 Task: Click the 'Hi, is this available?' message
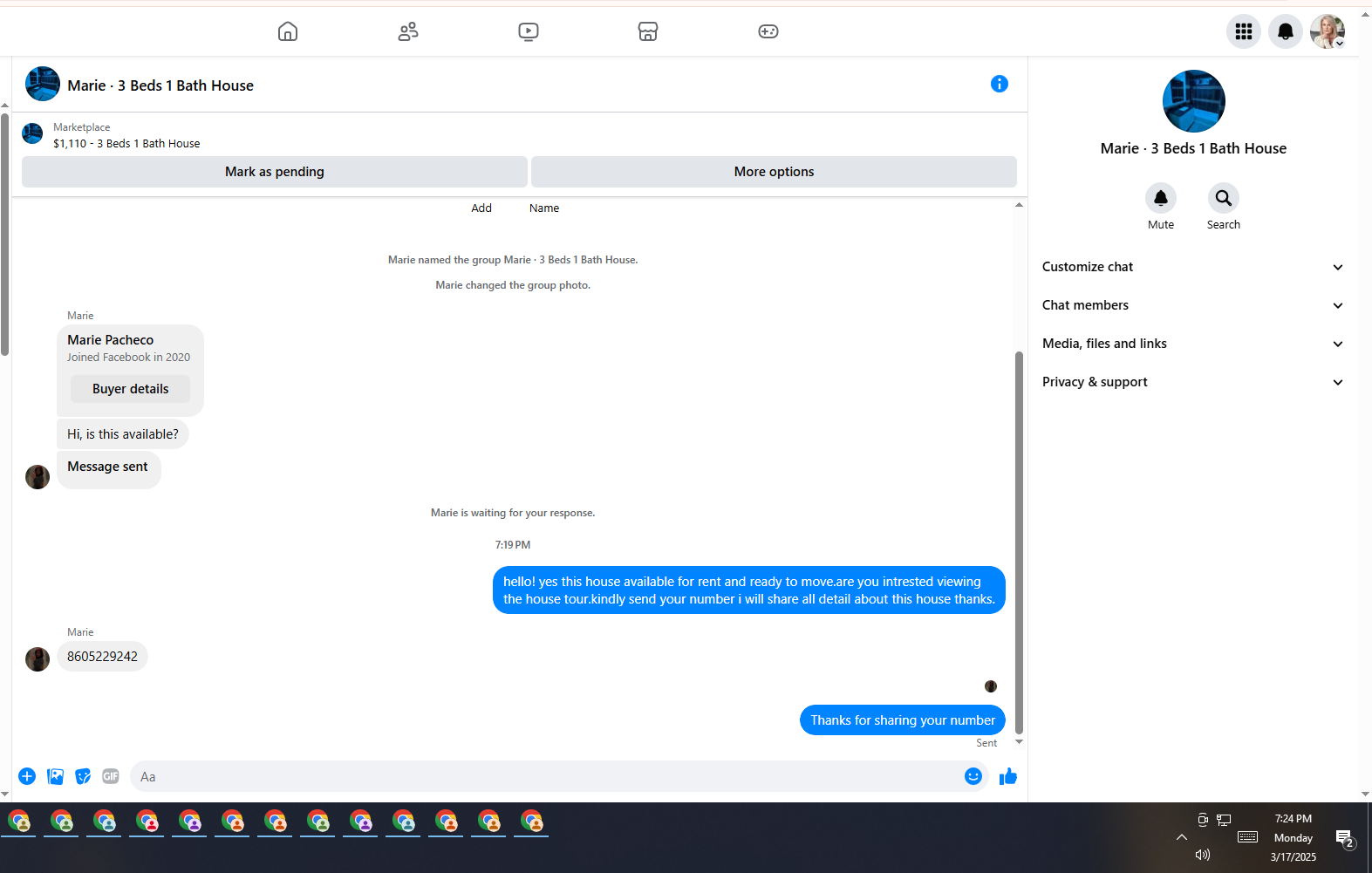click(123, 434)
